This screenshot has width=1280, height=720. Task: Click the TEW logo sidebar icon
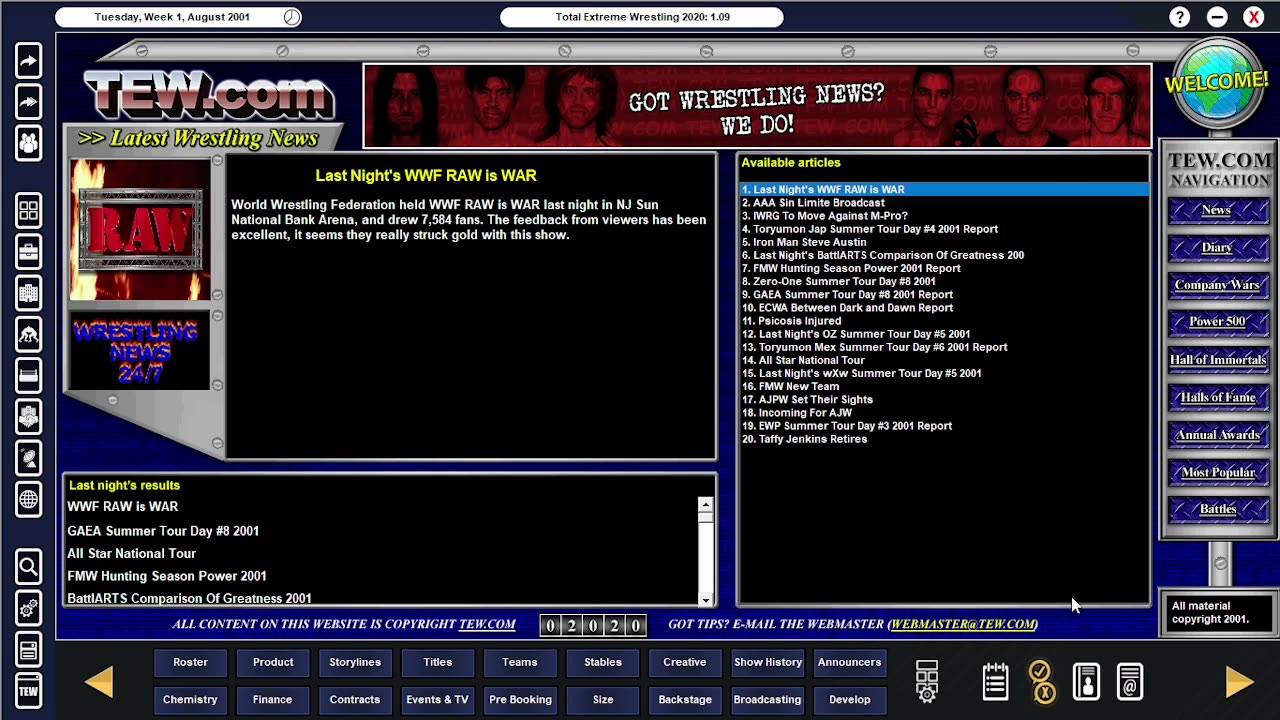(x=28, y=691)
